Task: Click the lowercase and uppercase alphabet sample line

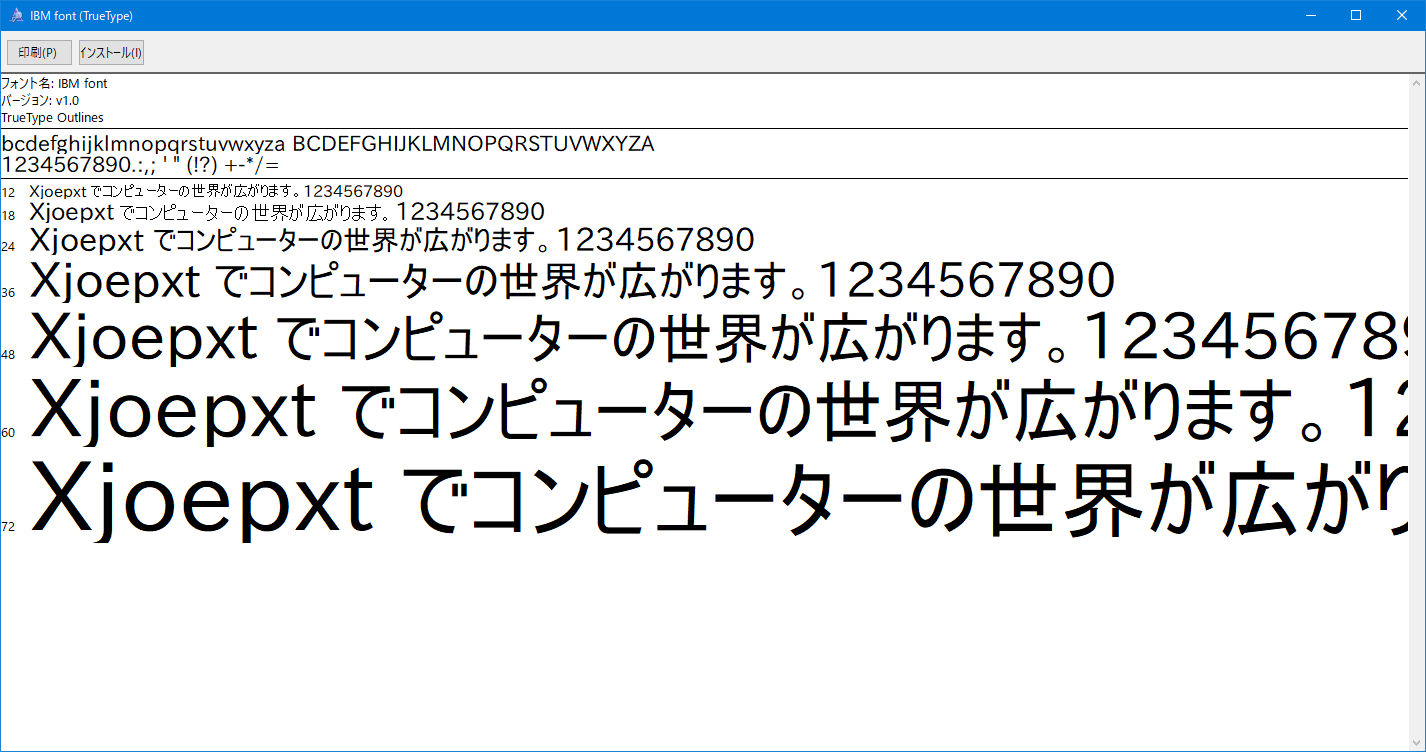Action: coord(328,144)
